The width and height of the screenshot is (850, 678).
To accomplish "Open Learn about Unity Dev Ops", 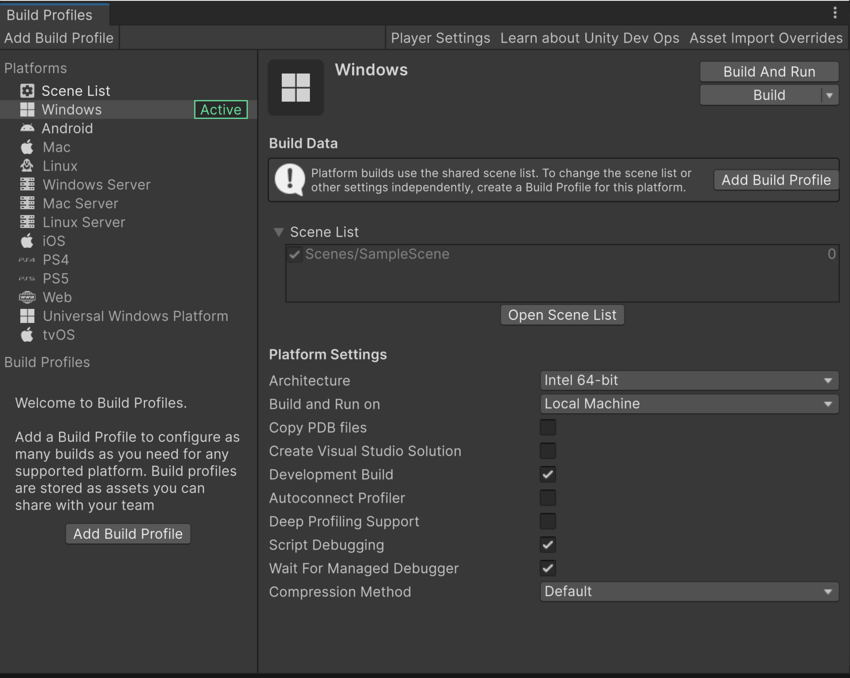I will (589, 38).
